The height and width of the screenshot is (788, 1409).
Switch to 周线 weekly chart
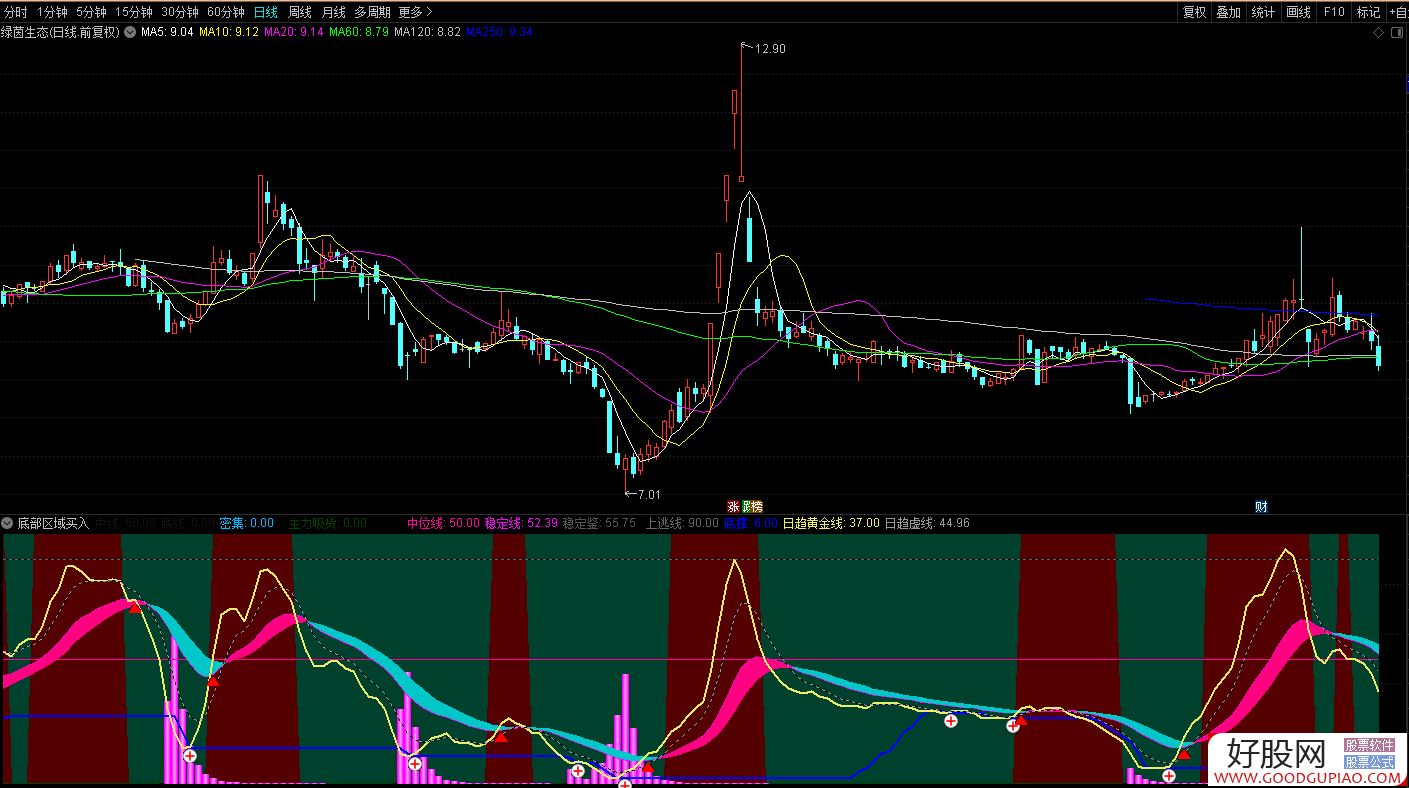click(300, 12)
